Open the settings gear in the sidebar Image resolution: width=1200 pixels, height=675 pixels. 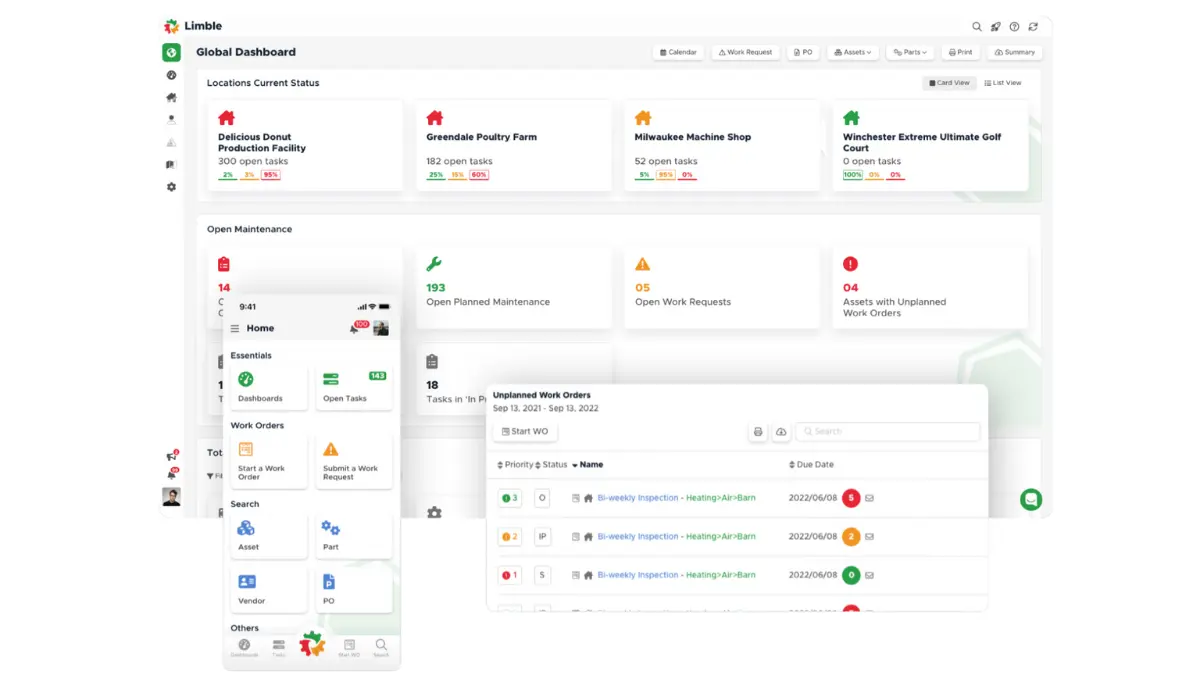click(x=171, y=187)
